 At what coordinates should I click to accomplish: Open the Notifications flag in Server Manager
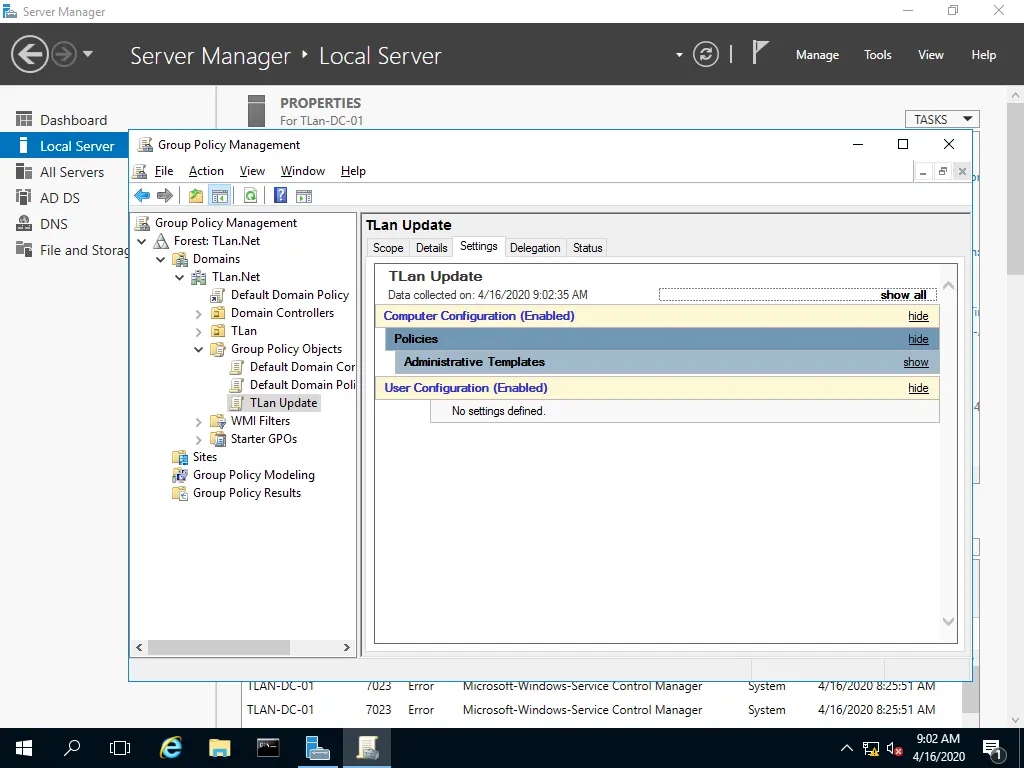[x=760, y=53]
